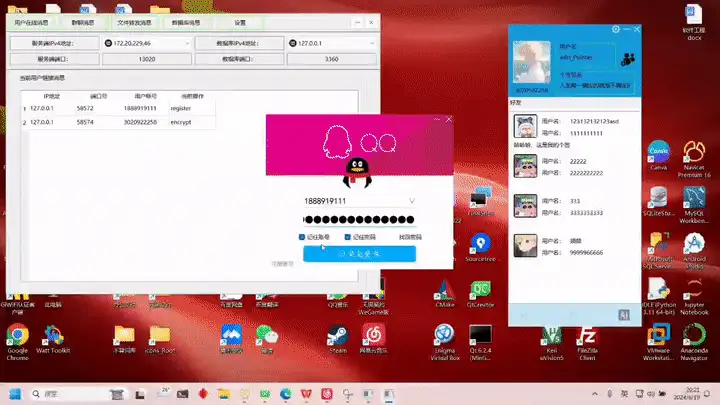Click the password field in QQ login
Screen dimensions: 720x405
click(360, 219)
